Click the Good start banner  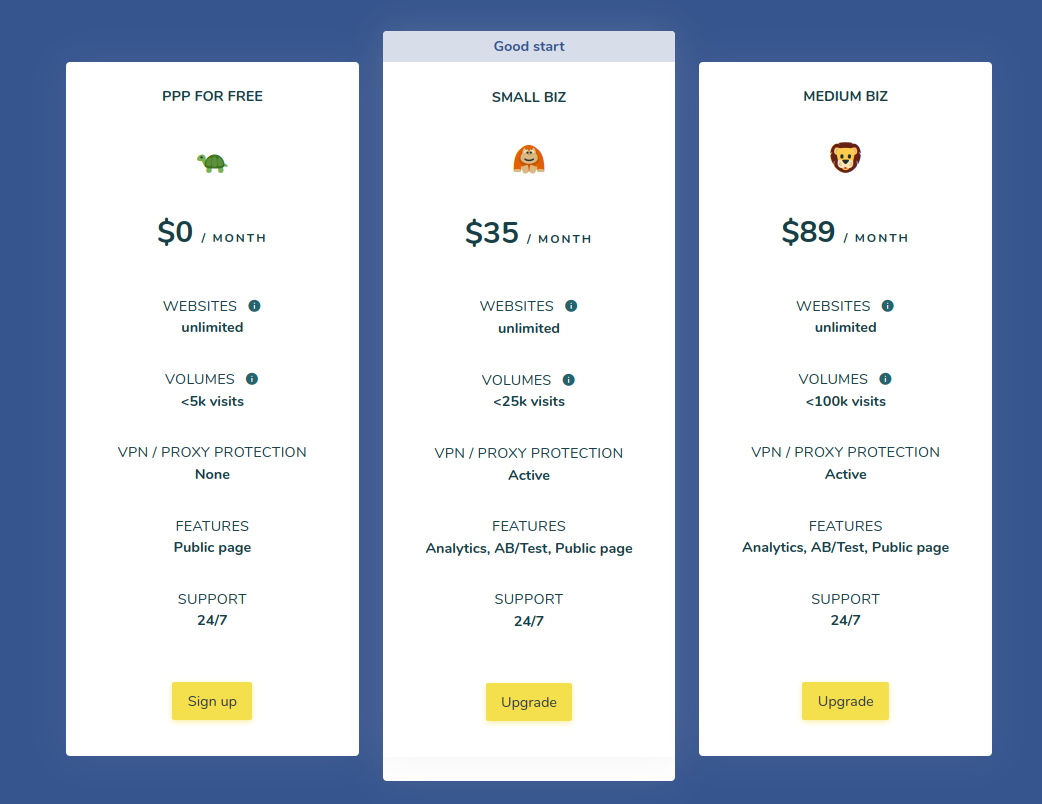(x=529, y=47)
